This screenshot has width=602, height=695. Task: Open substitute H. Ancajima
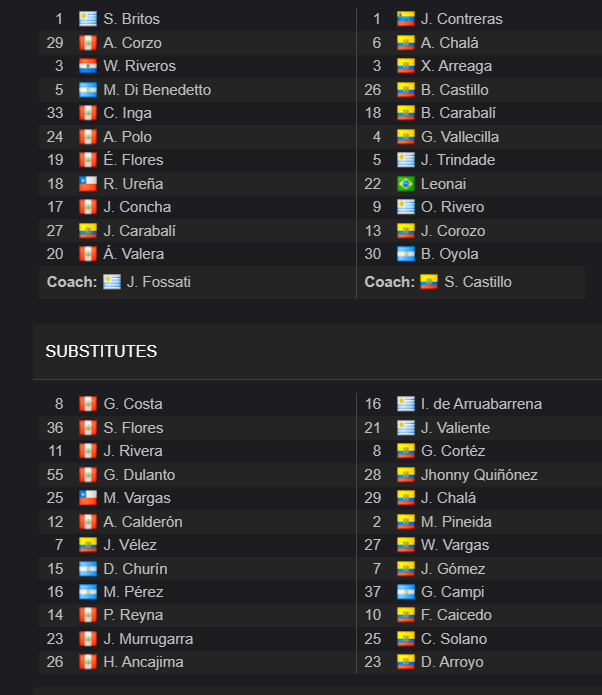tap(143, 662)
